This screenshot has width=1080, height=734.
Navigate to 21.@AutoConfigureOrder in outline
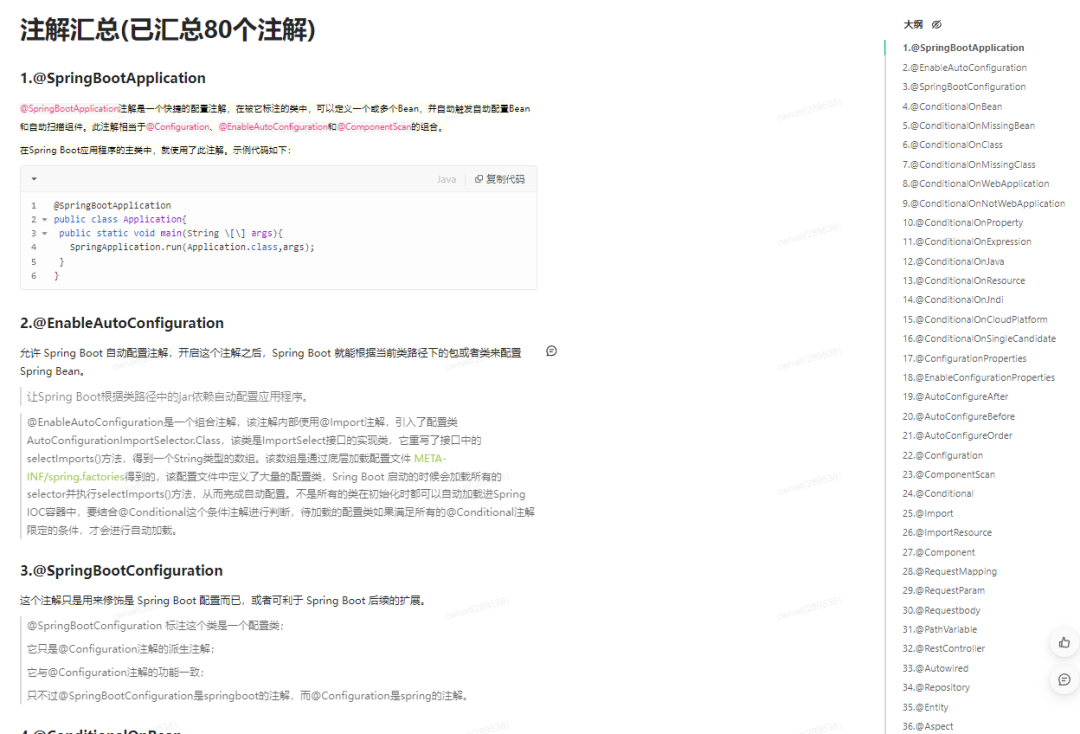coord(957,436)
